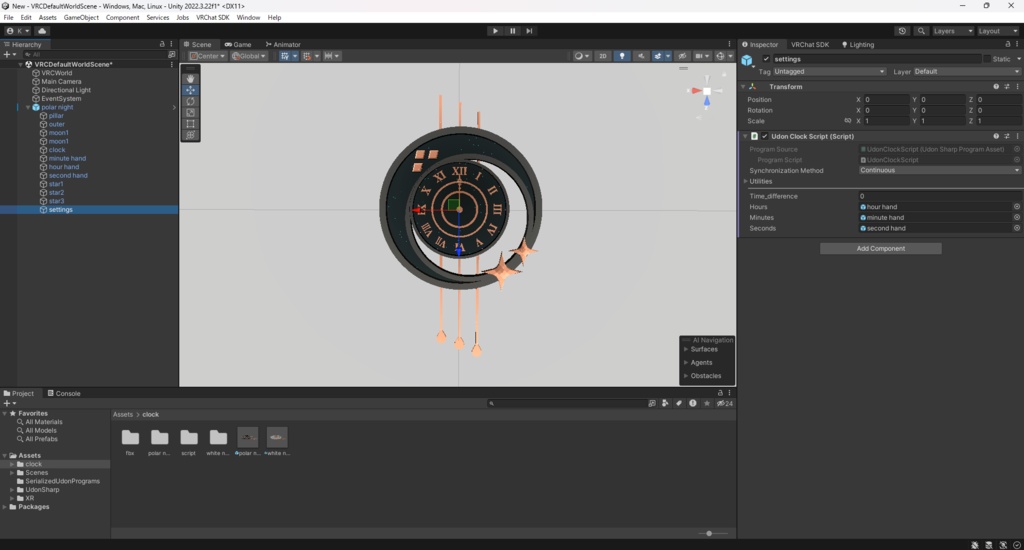Viewport: 1024px width, 550px height.
Task: Open the fbx folder in Project
Action: coord(130,442)
